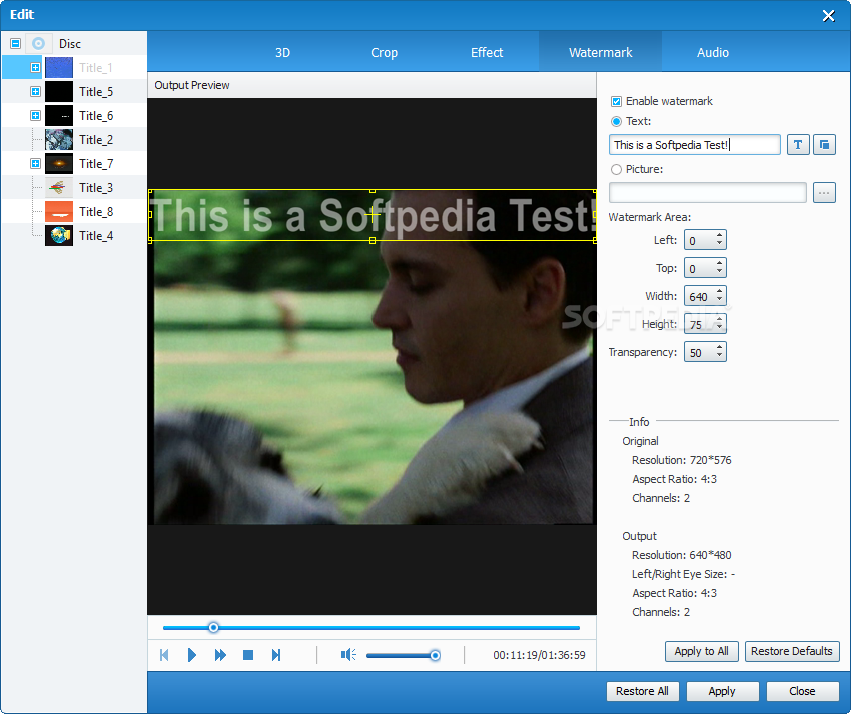851x714 pixels.
Task: Click the volume slider handle
Action: (x=435, y=655)
